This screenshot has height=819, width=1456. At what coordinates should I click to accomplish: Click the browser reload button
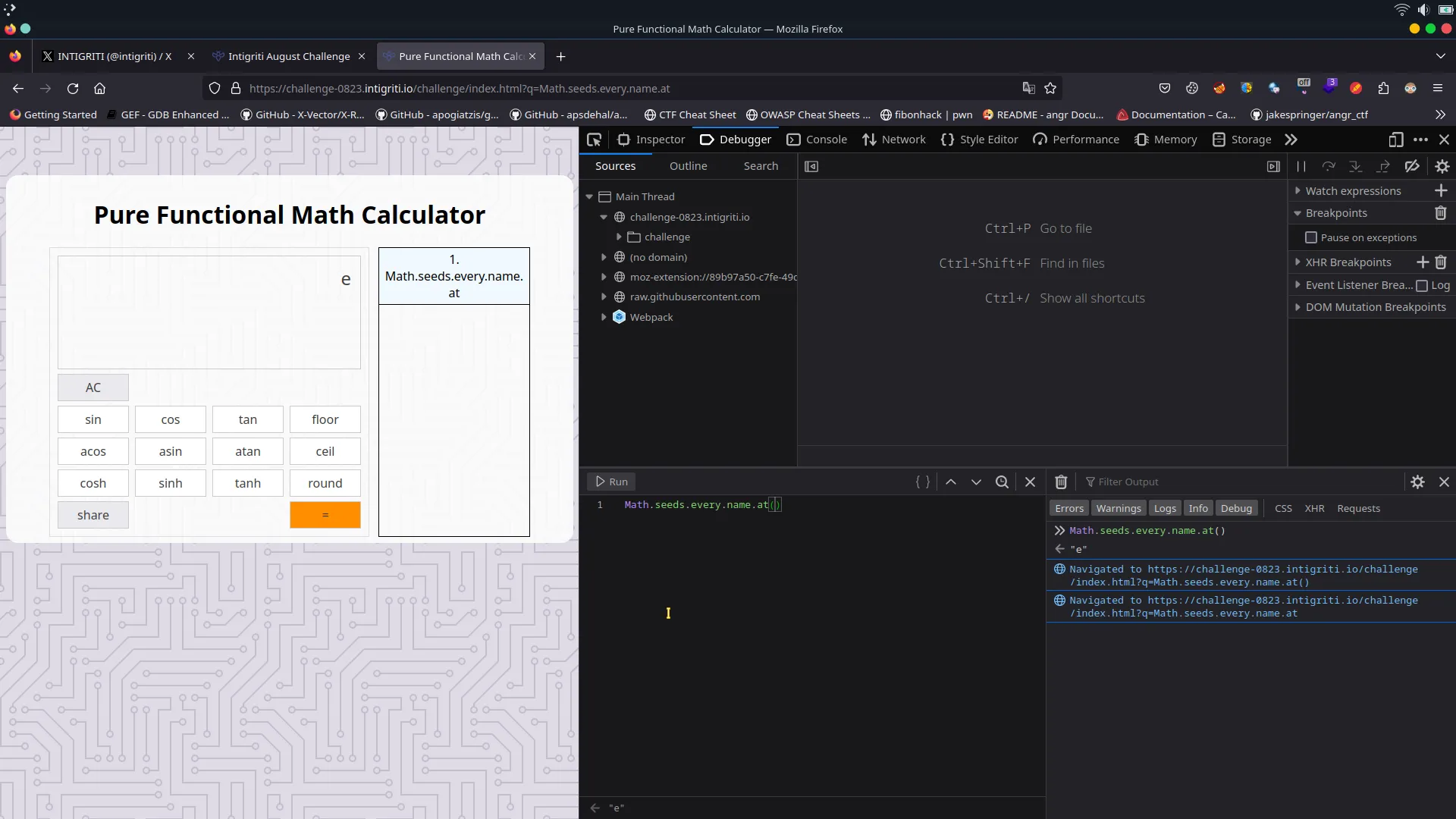point(73,89)
